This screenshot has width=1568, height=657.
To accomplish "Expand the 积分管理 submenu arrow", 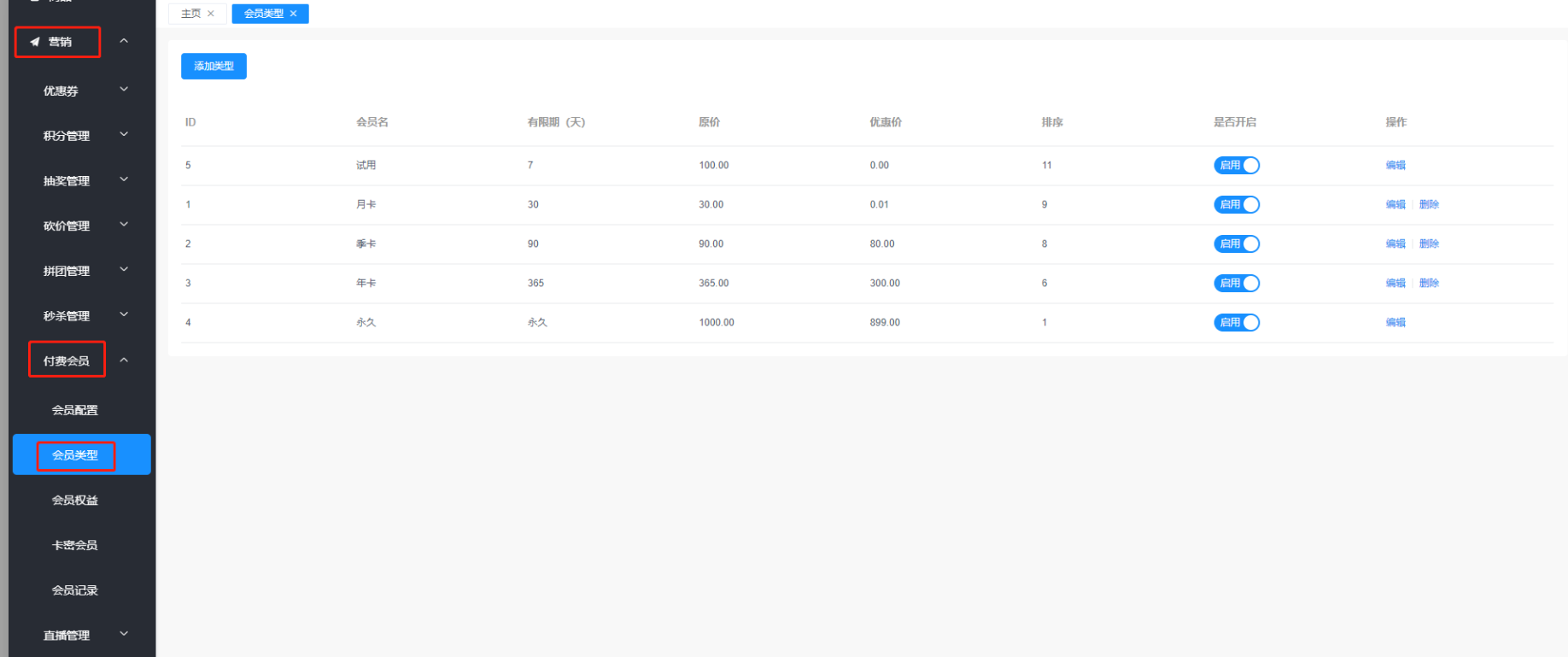I will tap(124, 135).
